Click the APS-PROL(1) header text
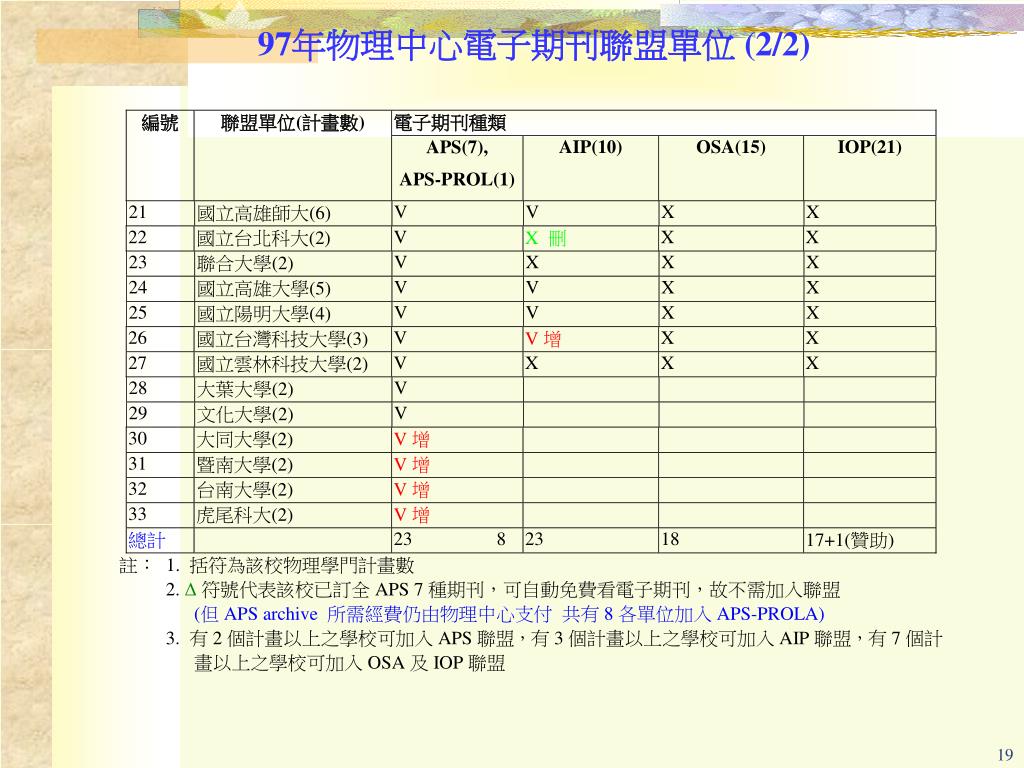This screenshot has width=1024, height=768. [457, 179]
